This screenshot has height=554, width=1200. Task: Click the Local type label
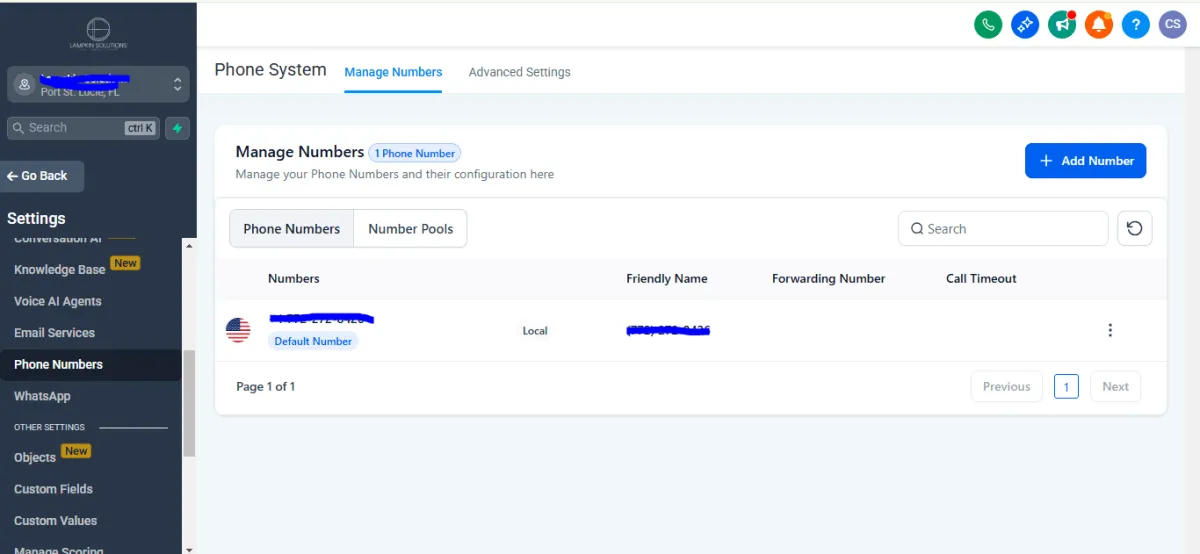(535, 331)
